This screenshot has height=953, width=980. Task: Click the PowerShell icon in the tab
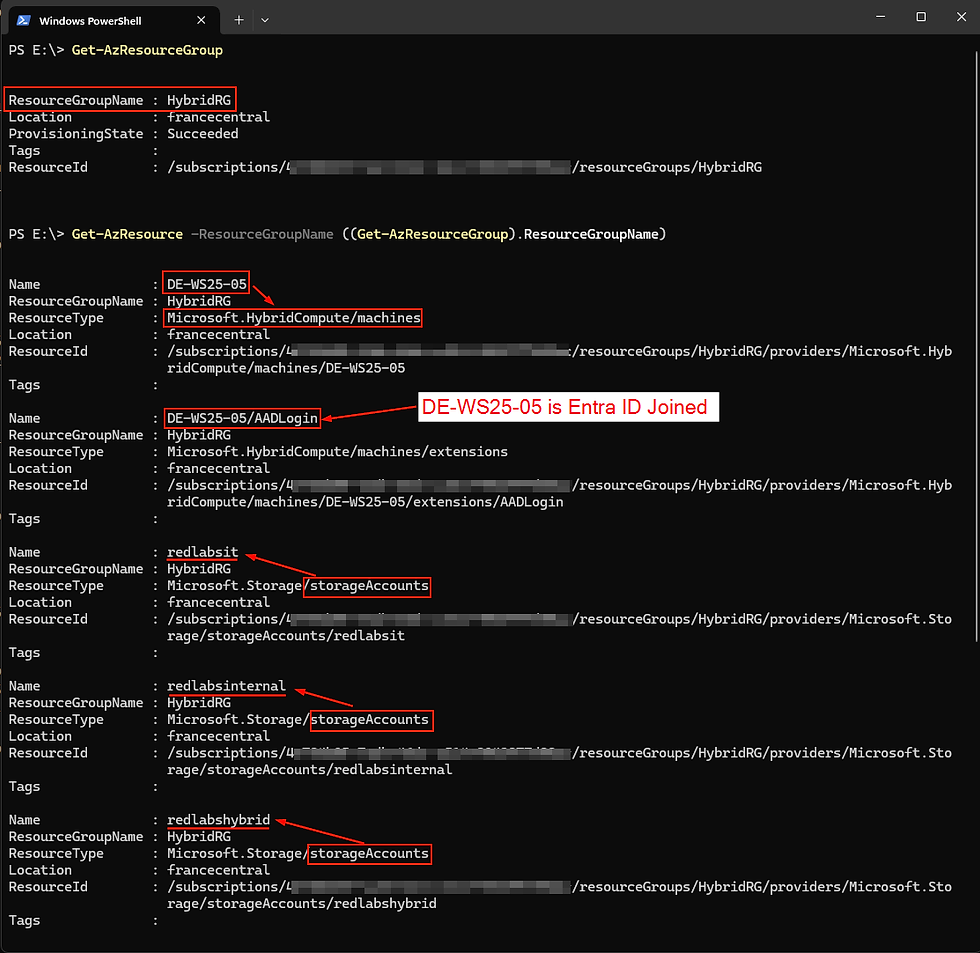[x=24, y=21]
